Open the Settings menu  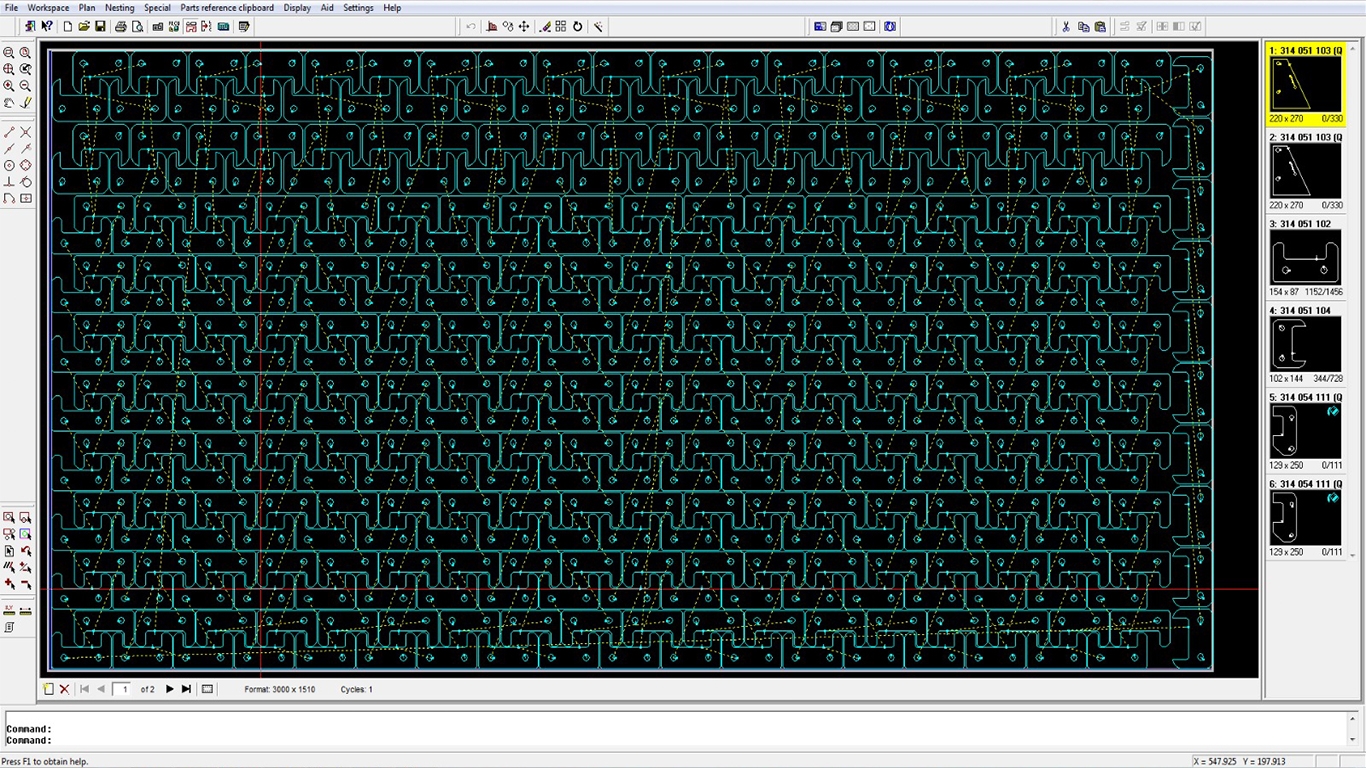tap(358, 8)
